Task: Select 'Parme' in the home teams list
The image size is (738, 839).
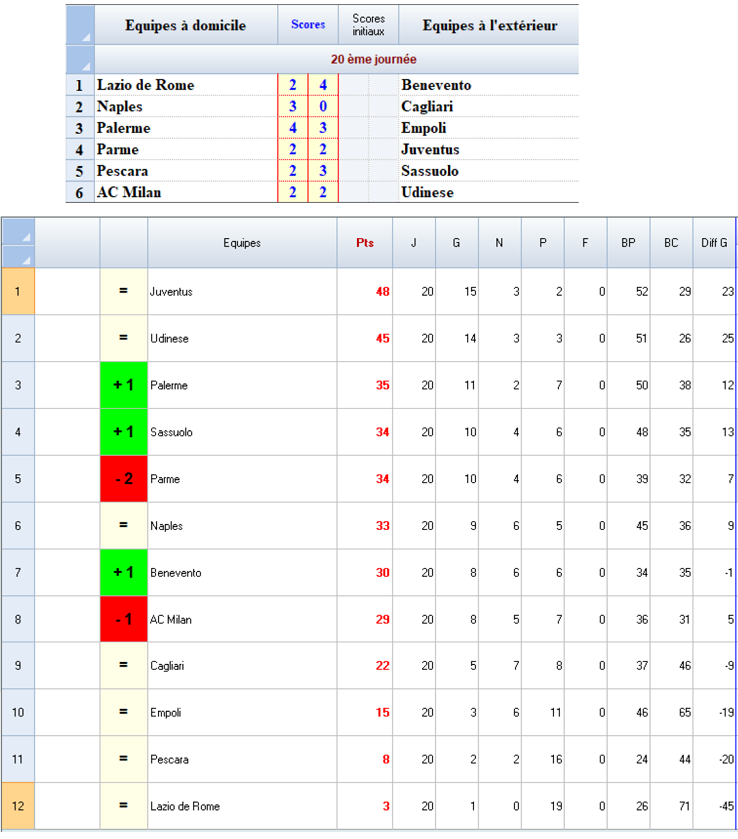Action: (186, 149)
